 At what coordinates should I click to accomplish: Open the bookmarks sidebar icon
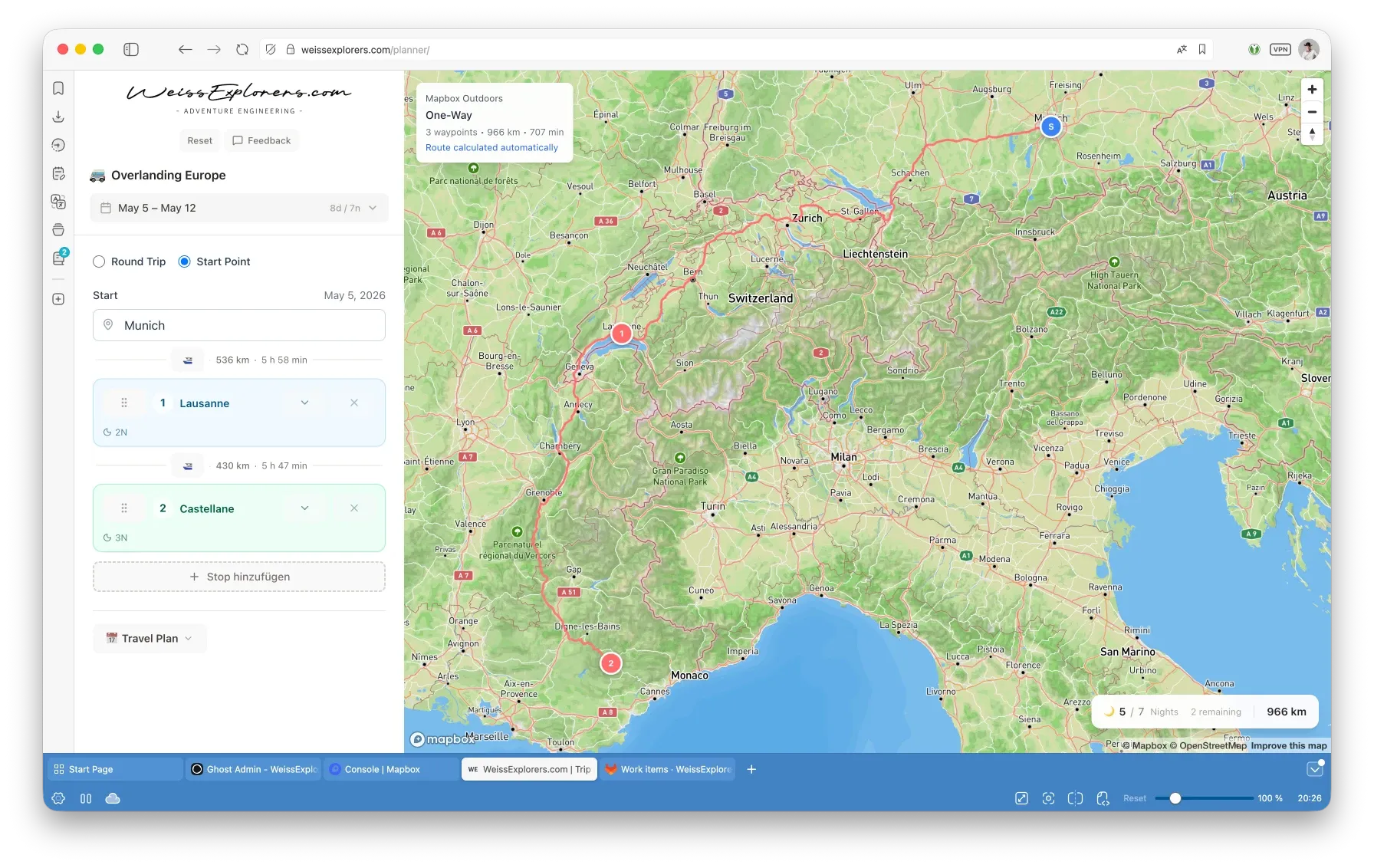tap(58, 88)
